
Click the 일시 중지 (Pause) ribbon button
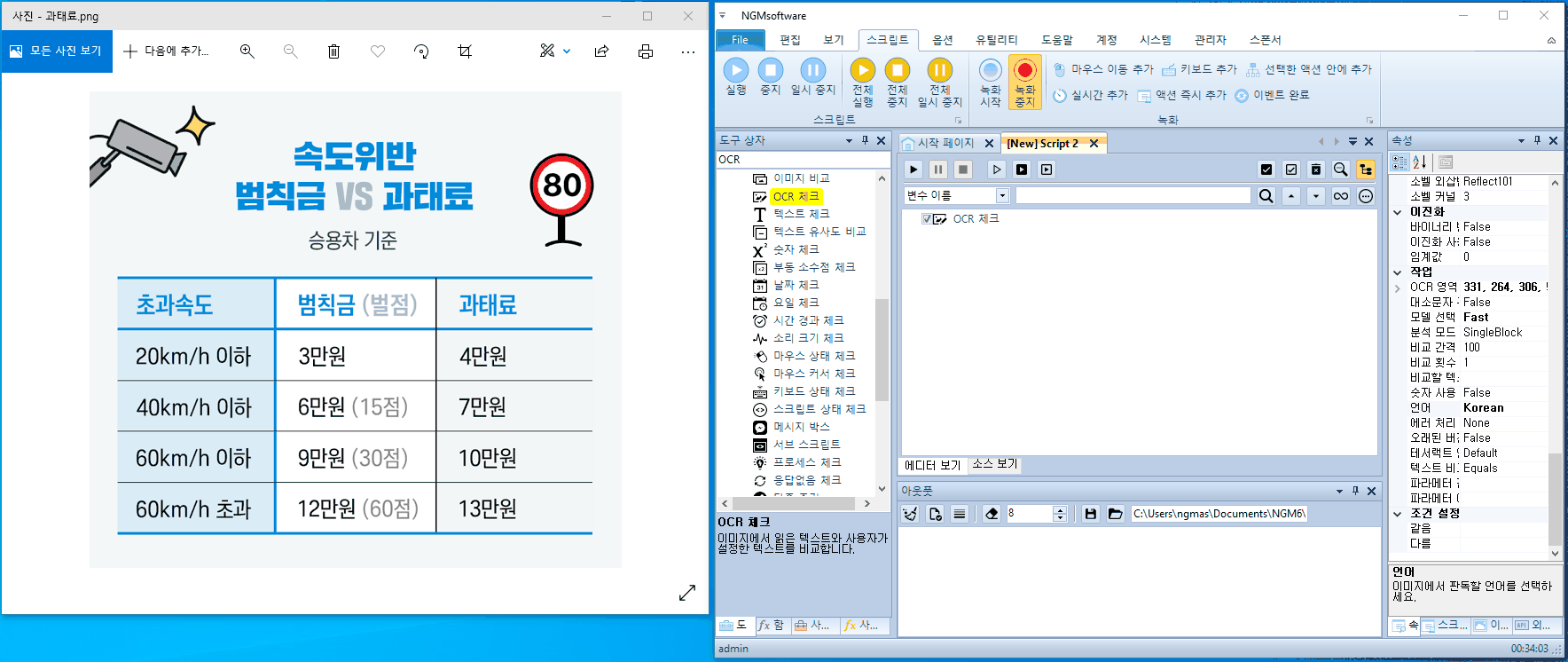(x=813, y=76)
